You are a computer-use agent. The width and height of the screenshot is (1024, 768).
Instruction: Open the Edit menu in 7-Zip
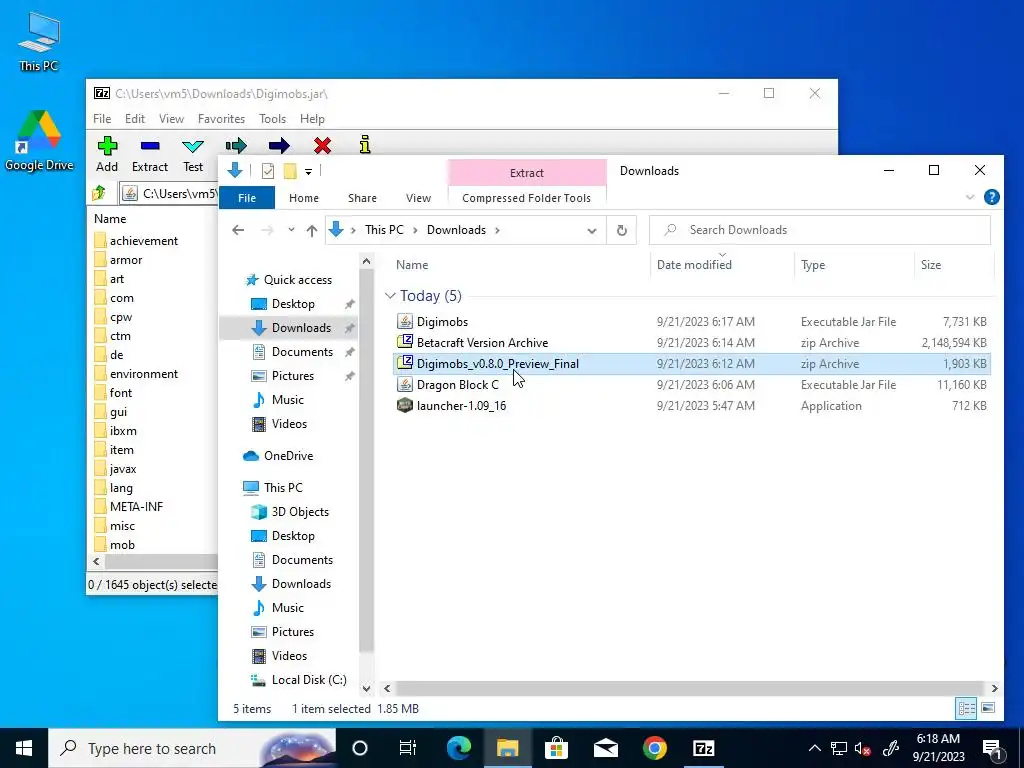coord(135,119)
